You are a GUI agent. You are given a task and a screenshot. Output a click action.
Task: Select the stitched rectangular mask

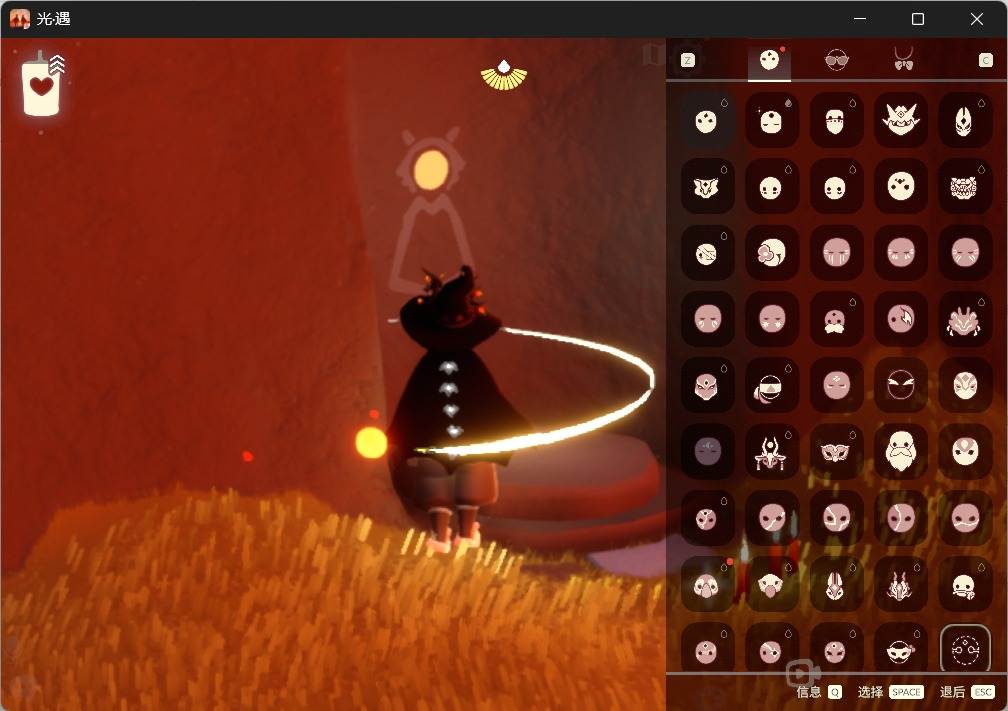tap(836, 120)
